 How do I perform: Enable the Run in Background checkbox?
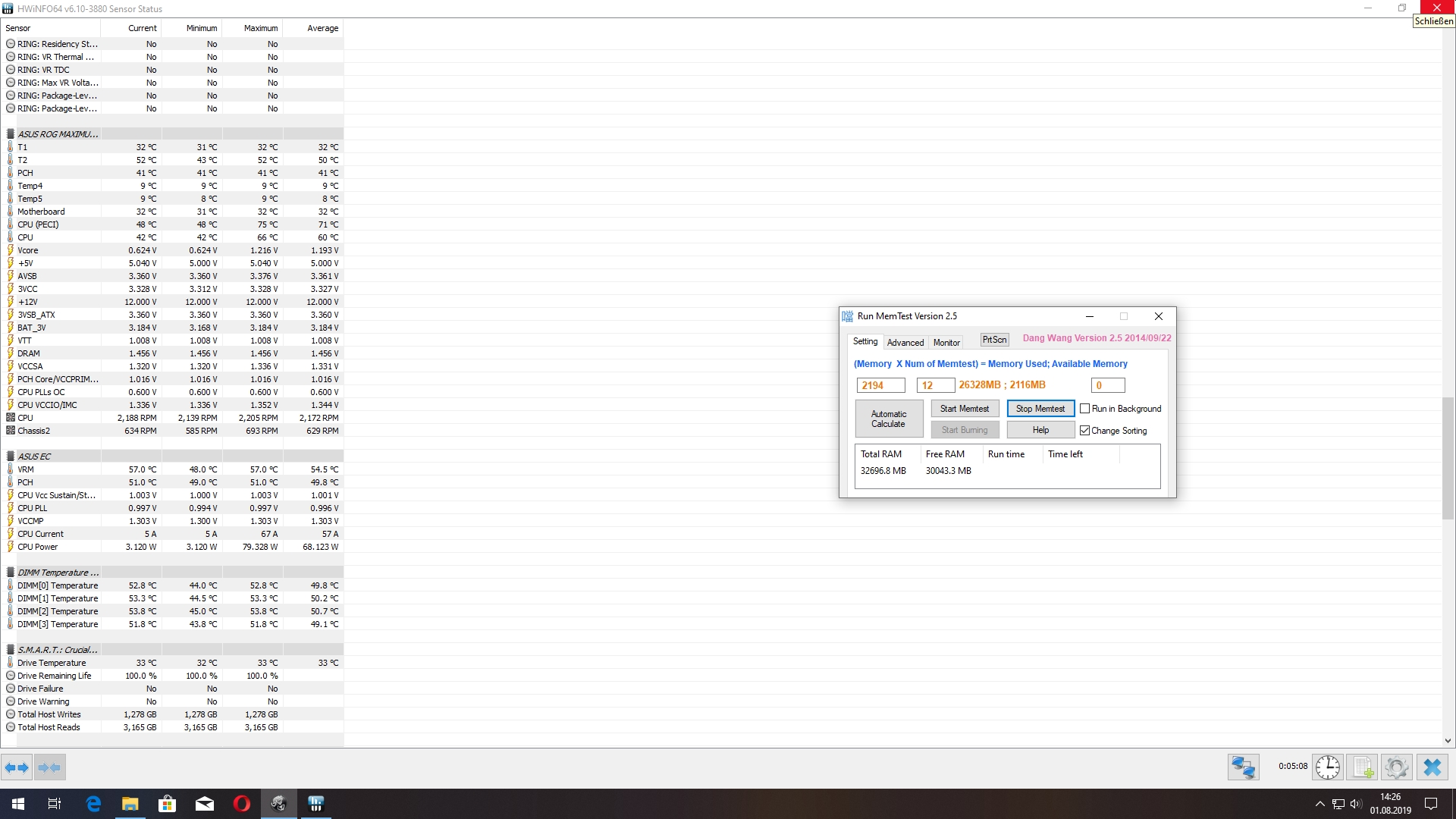click(x=1084, y=409)
